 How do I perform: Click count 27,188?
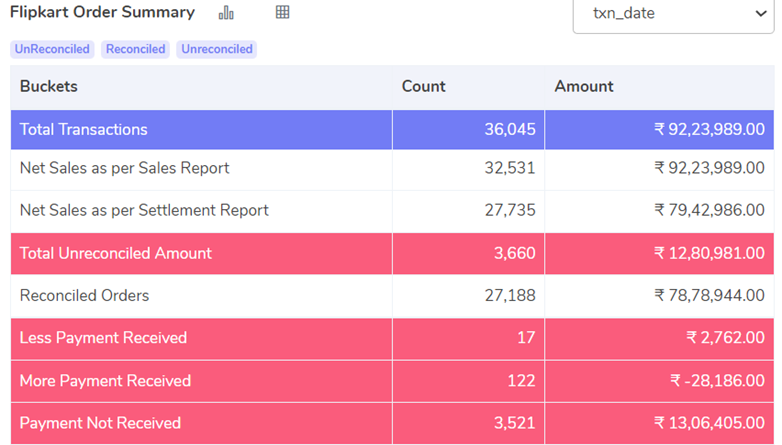tap(510, 296)
